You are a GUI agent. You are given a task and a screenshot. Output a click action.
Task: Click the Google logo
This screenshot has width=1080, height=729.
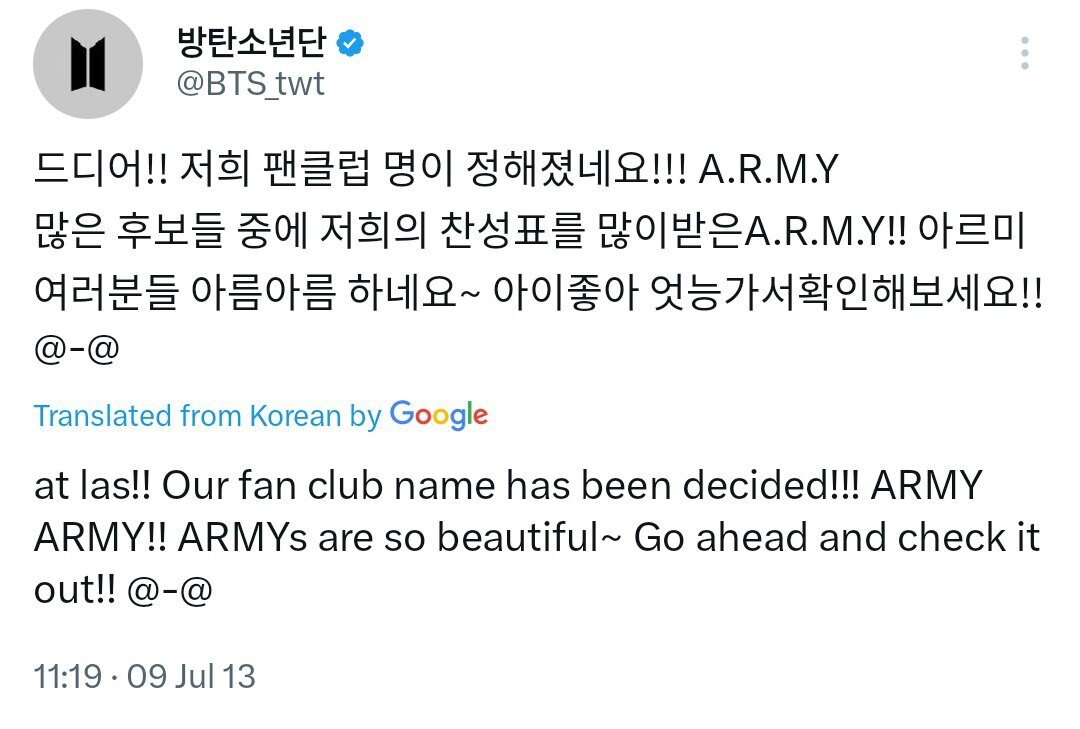[x=439, y=415]
